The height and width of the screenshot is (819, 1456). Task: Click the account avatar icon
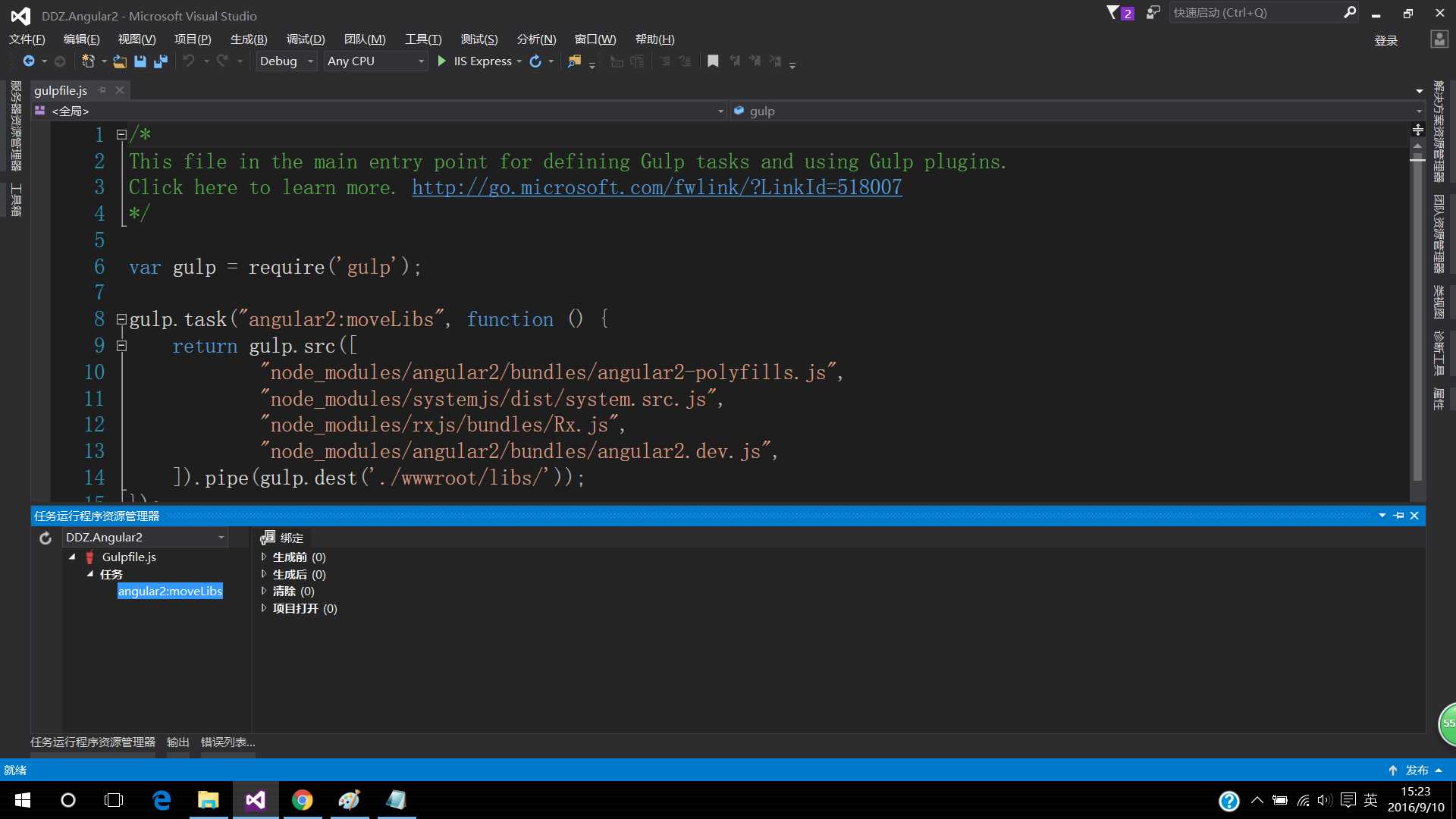coord(1439,39)
